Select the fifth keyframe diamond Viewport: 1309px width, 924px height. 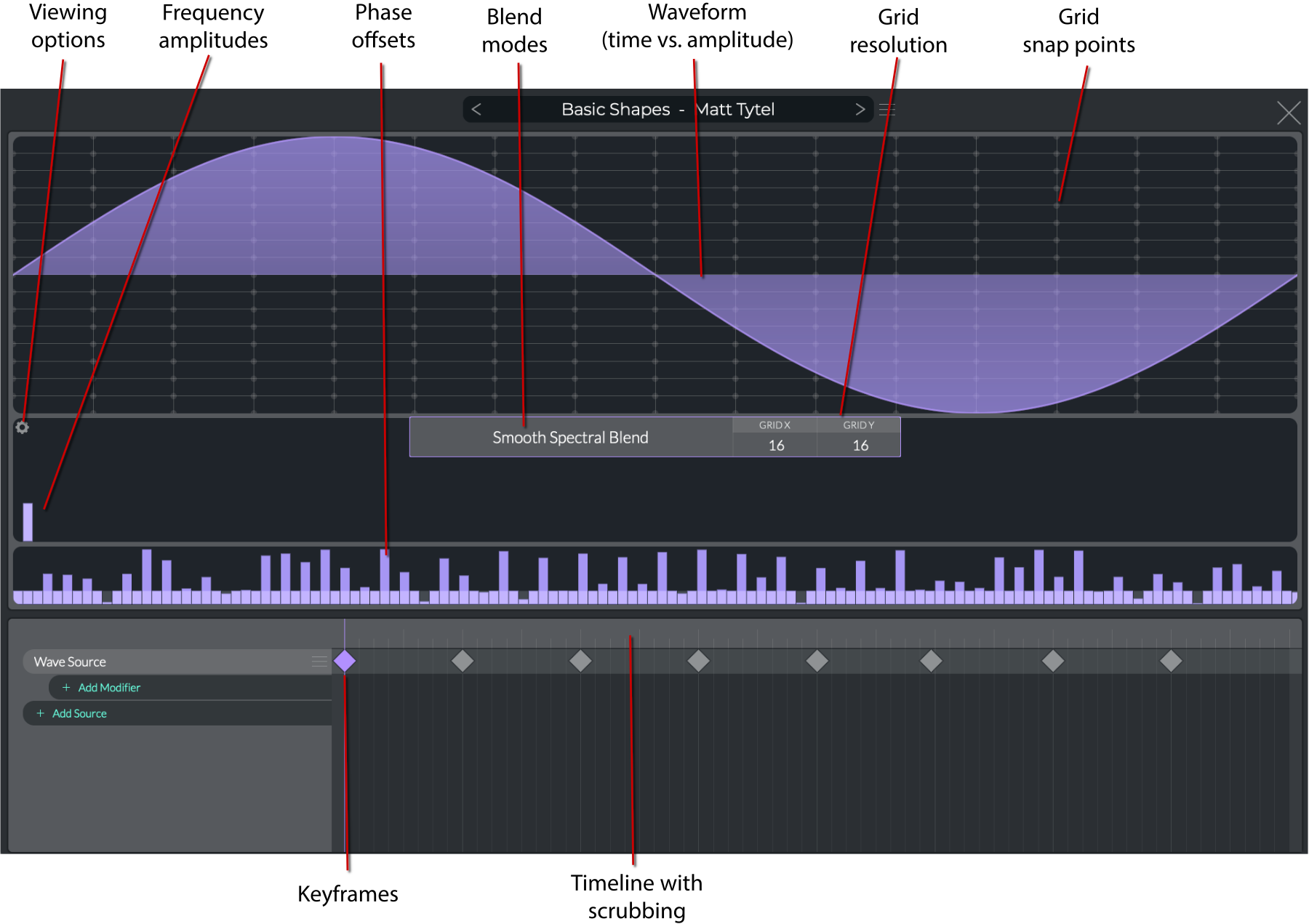click(817, 661)
